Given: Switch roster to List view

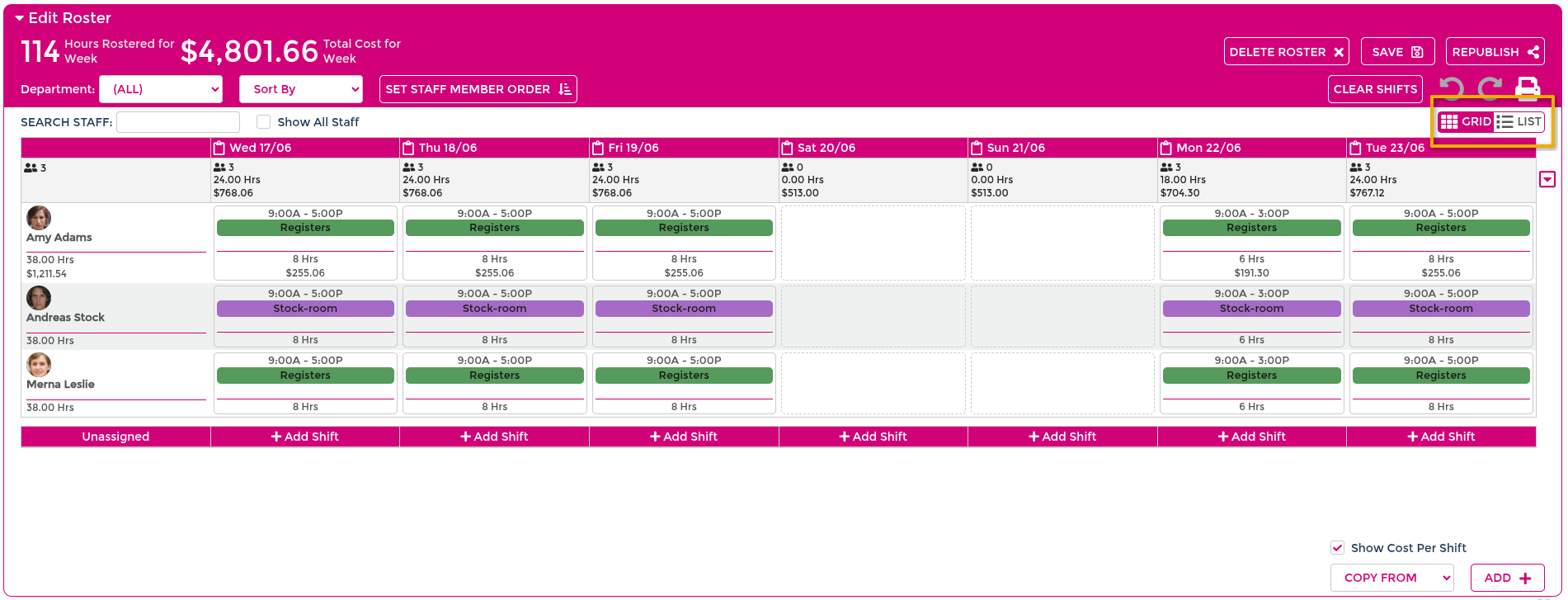Looking at the screenshot, I should (1519, 121).
